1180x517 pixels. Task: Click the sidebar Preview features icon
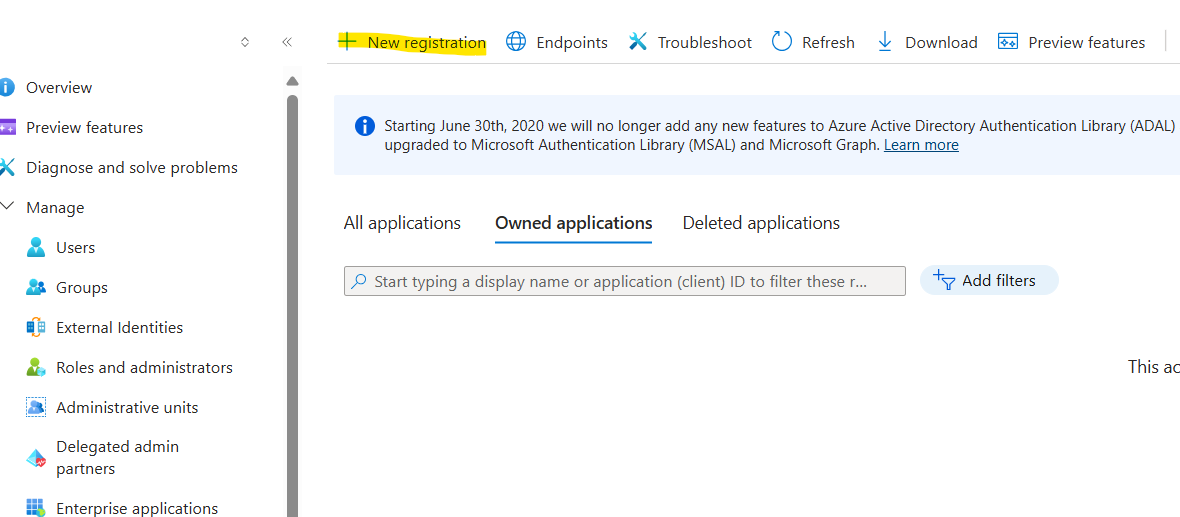[x=7, y=127]
